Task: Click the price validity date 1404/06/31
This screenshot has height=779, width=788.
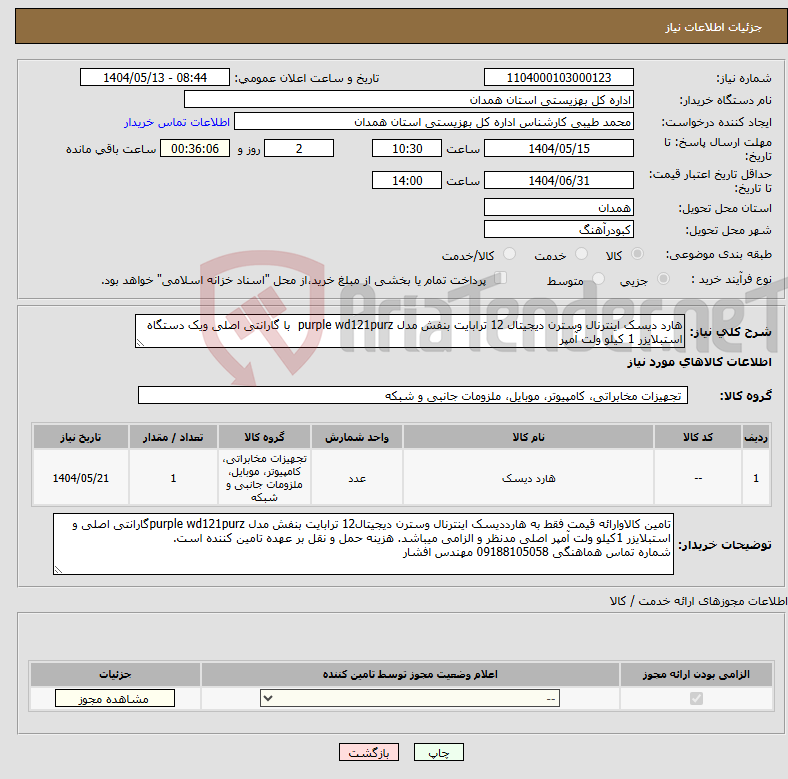Action: 558,180
